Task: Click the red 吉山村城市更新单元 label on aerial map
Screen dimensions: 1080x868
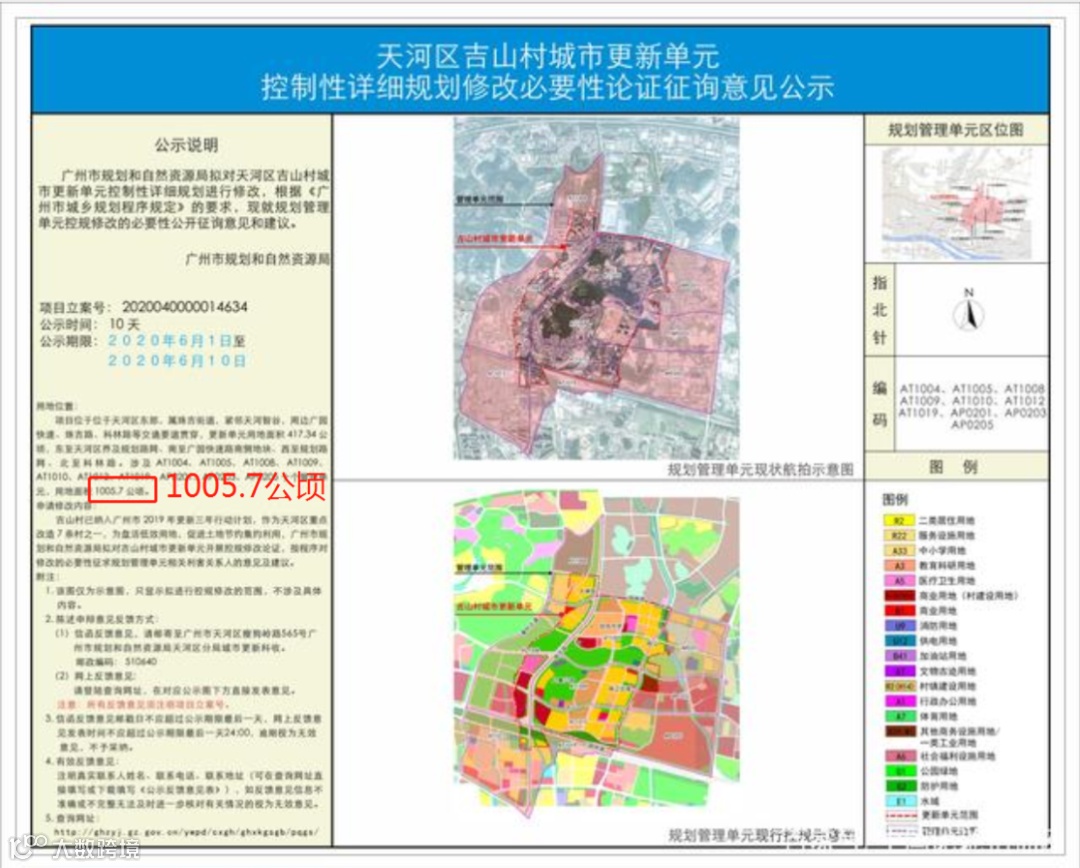Action: click(x=495, y=239)
